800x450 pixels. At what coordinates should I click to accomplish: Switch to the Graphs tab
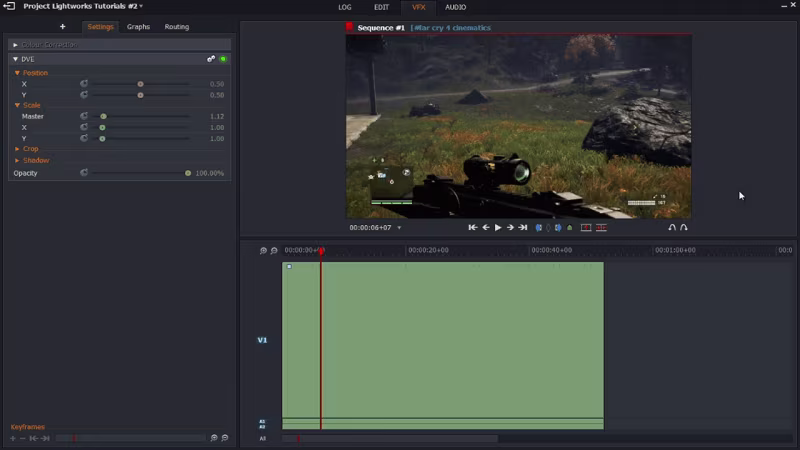[138, 27]
